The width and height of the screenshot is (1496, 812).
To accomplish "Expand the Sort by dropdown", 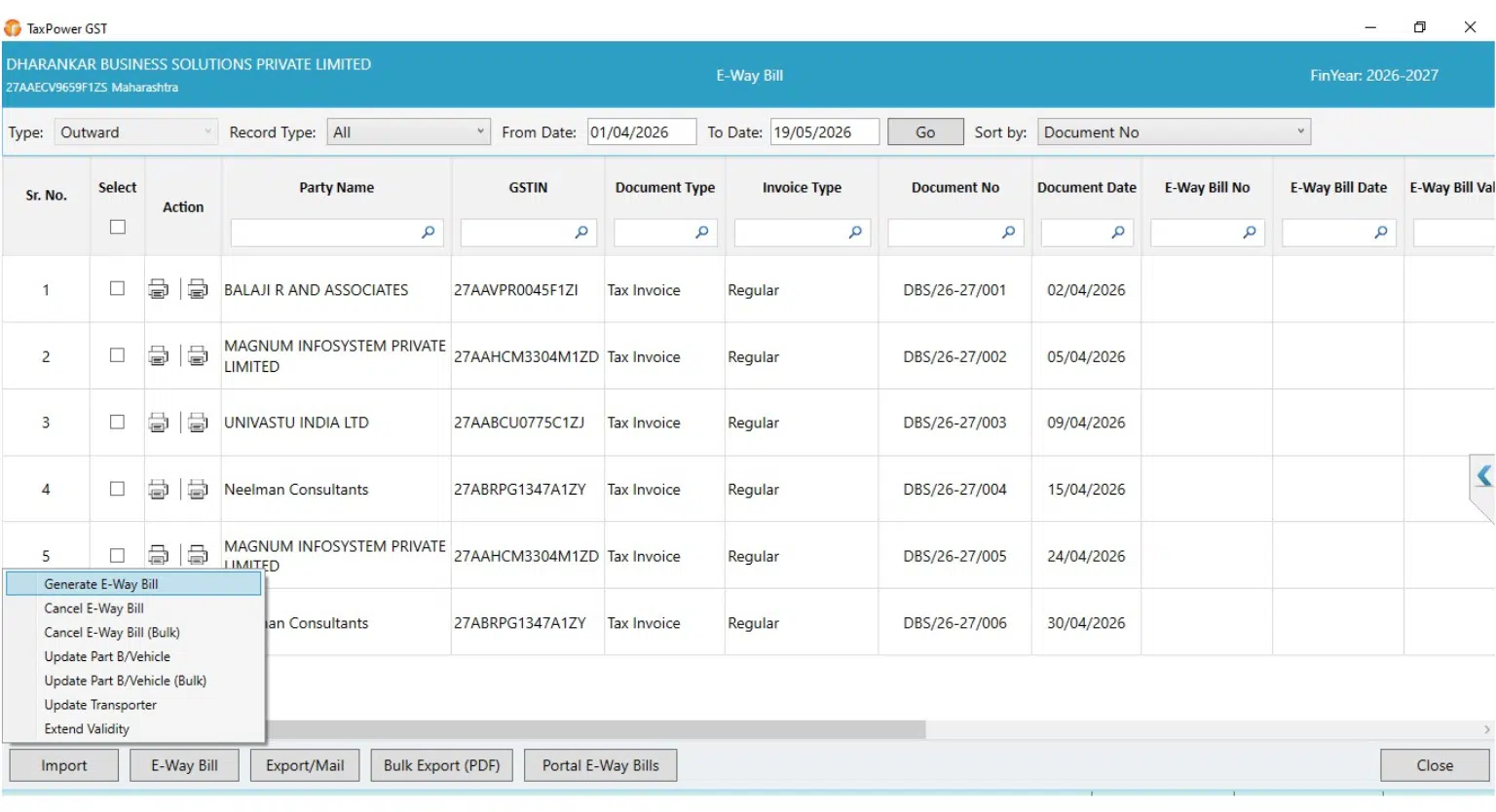I will pyautogui.click(x=1174, y=132).
